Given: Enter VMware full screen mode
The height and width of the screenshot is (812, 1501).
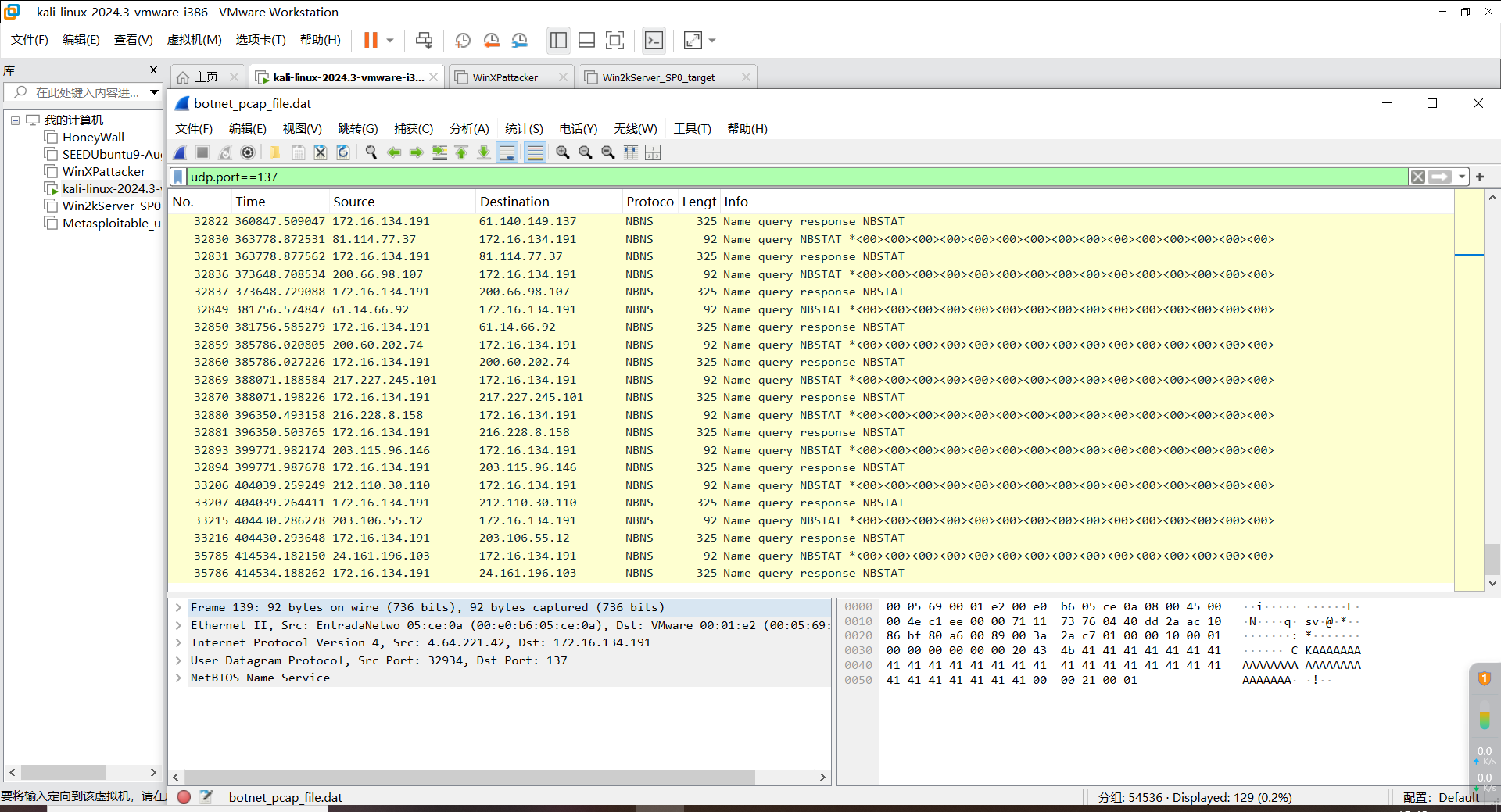Looking at the screenshot, I should [615, 40].
